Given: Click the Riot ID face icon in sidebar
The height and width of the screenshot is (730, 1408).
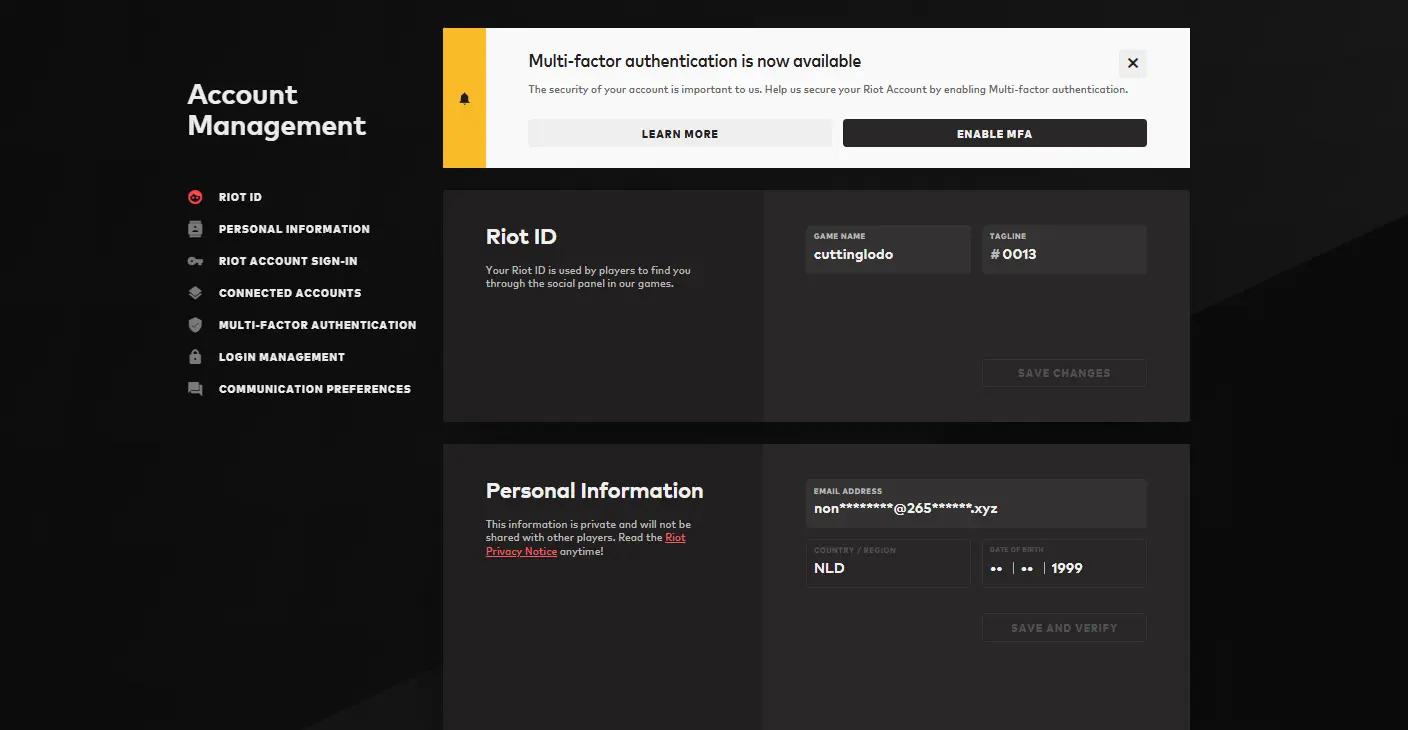Looking at the screenshot, I should pyautogui.click(x=195, y=197).
